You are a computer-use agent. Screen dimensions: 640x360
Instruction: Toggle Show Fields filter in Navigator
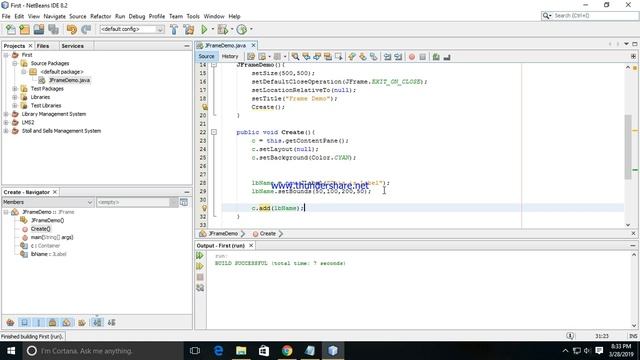click(x=24, y=322)
